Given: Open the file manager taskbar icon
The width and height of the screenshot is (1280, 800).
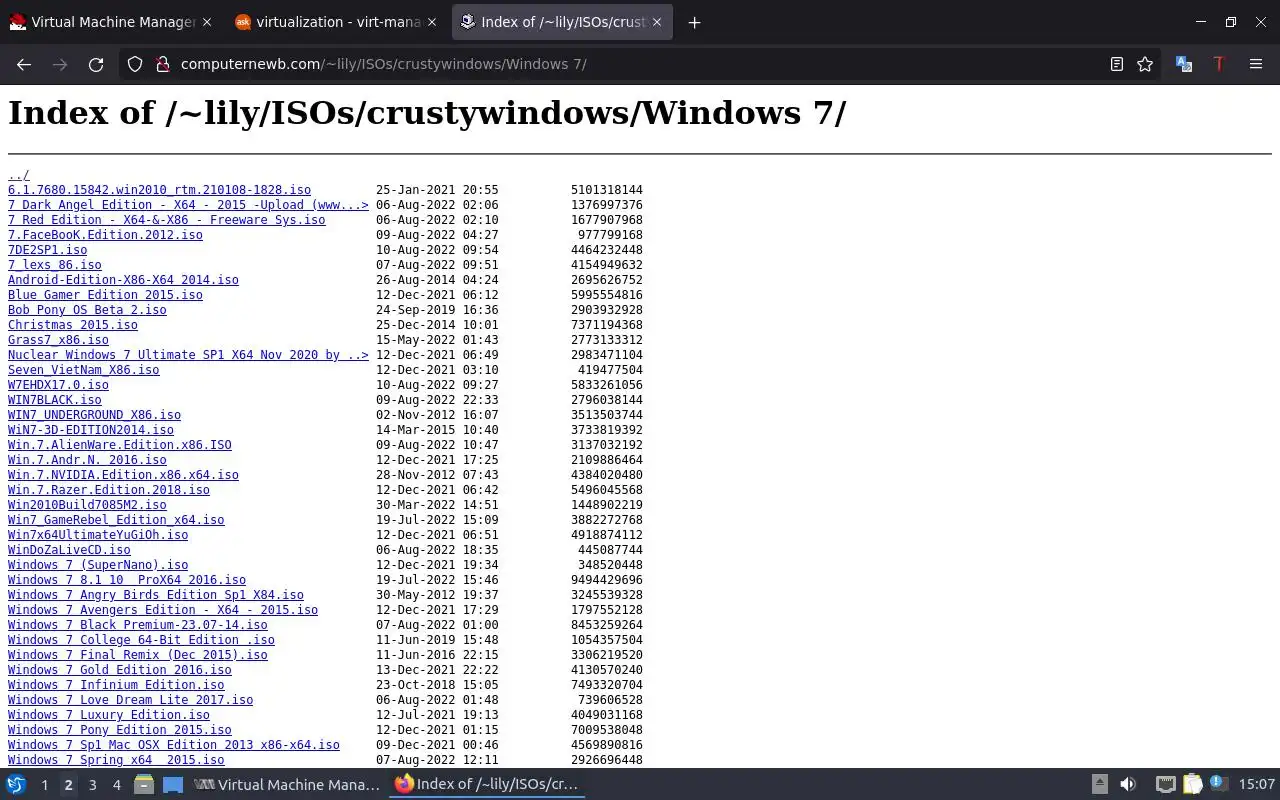Looking at the screenshot, I should point(144,785).
